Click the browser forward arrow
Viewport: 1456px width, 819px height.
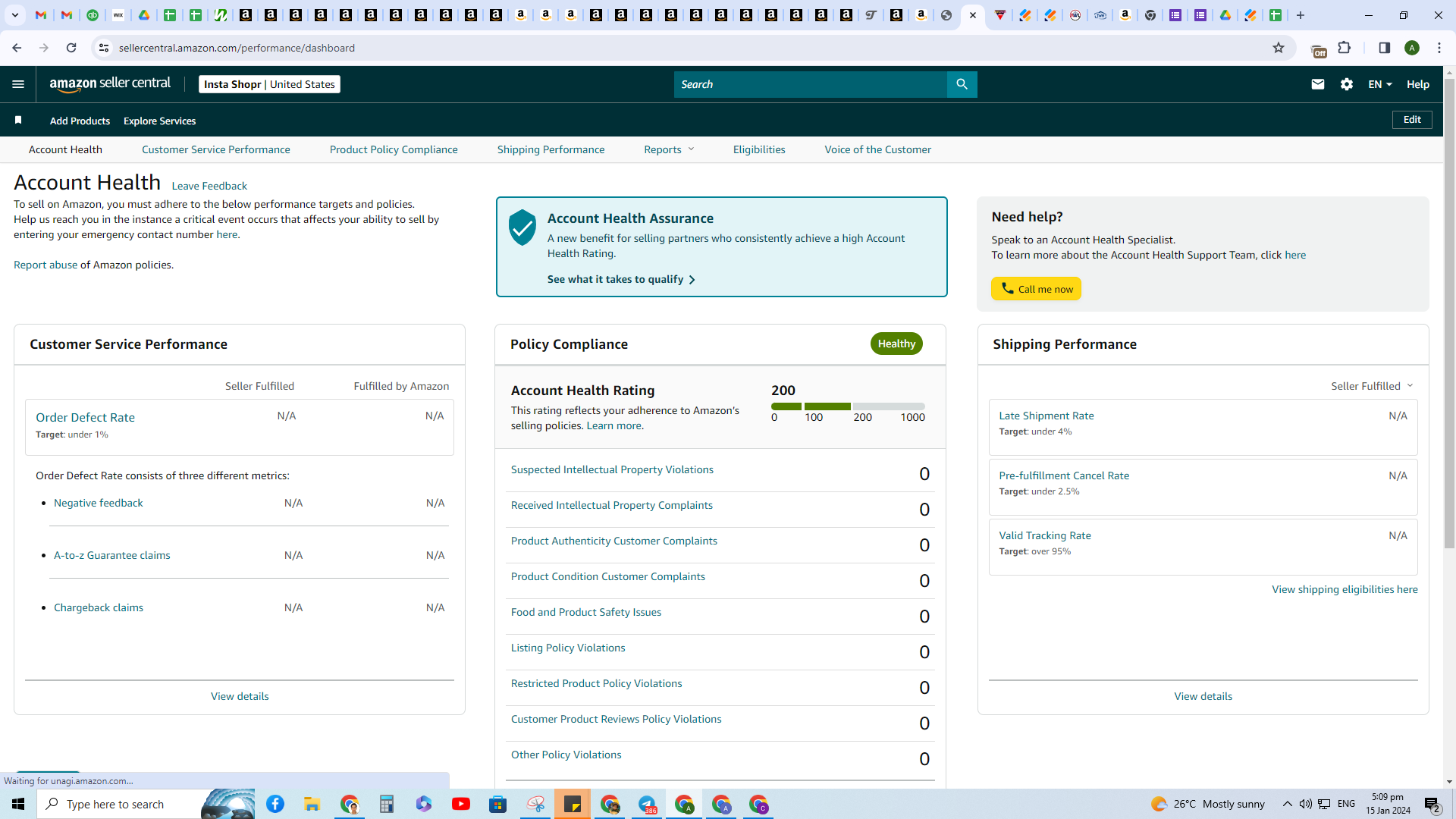coord(44,48)
